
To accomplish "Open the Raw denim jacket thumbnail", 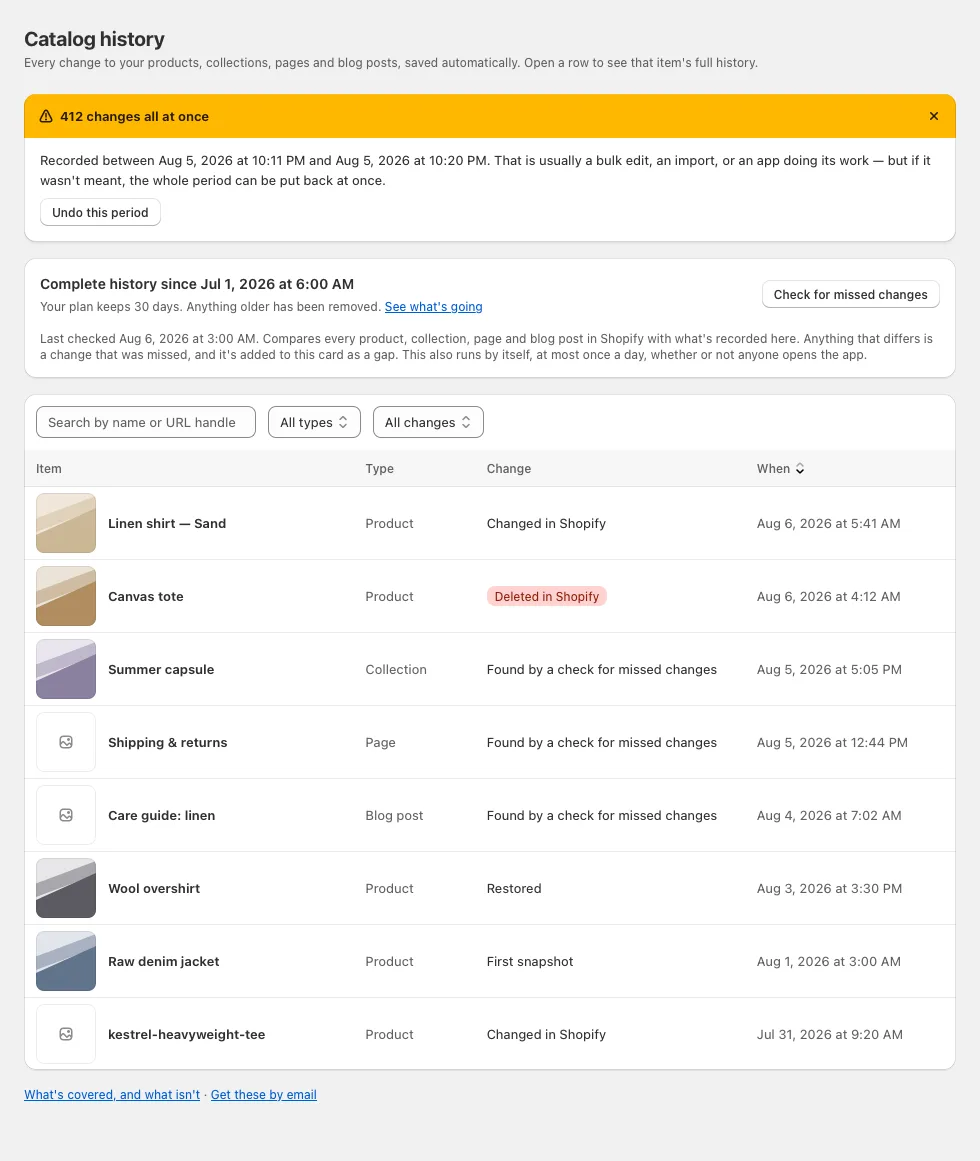I will tap(66, 961).
